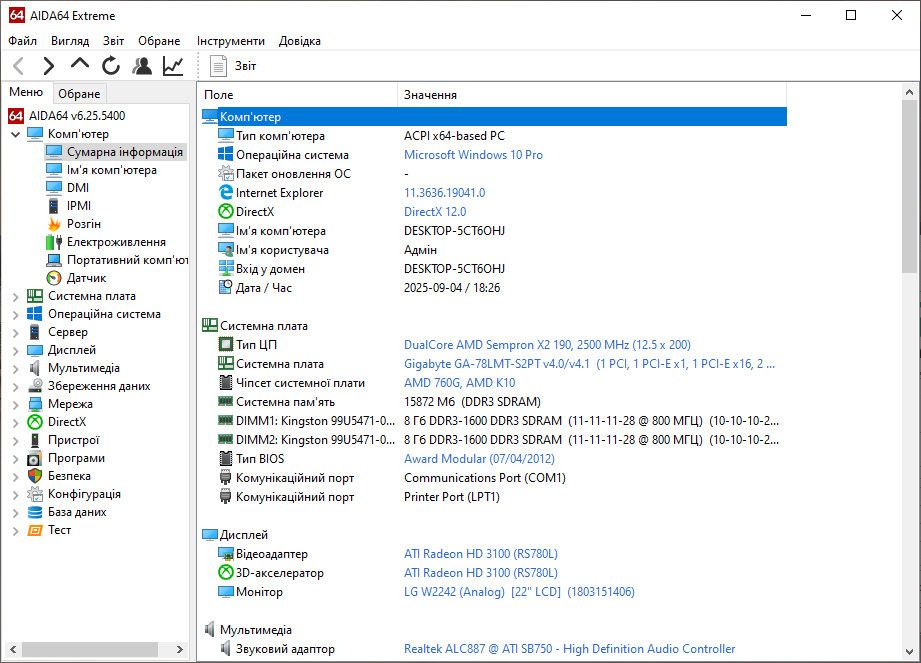Screen dimensions: 921x663
Task: Expand the Сервер tree node
Action: [x=16, y=332]
